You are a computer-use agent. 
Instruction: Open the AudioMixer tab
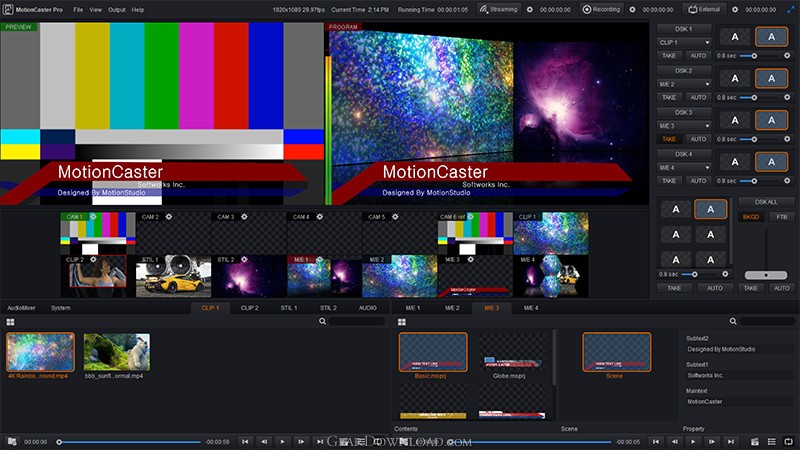[x=21, y=308]
